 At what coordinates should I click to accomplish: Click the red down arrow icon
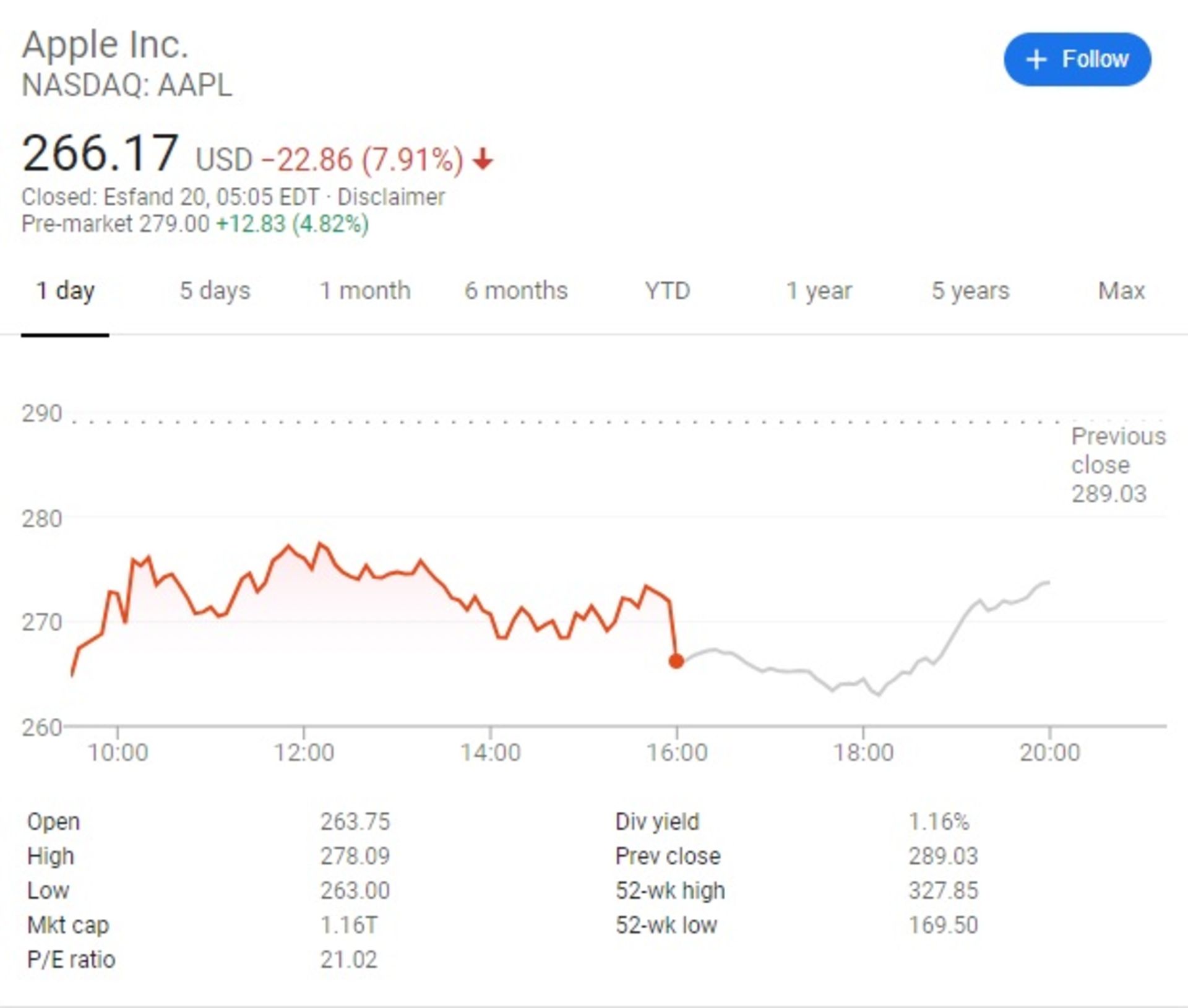coord(483,160)
